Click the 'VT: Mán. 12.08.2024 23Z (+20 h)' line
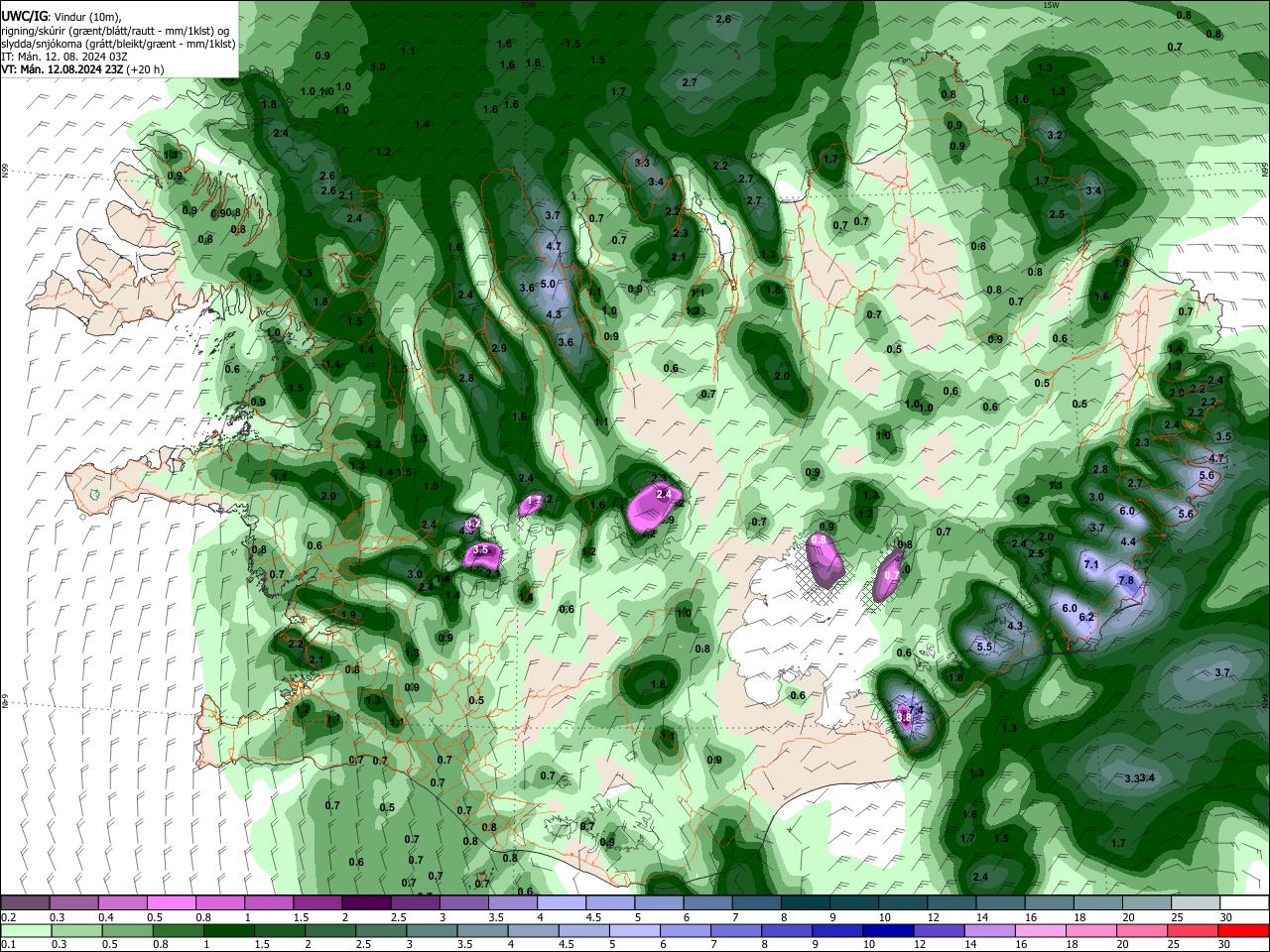 pyautogui.click(x=82, y=69)
